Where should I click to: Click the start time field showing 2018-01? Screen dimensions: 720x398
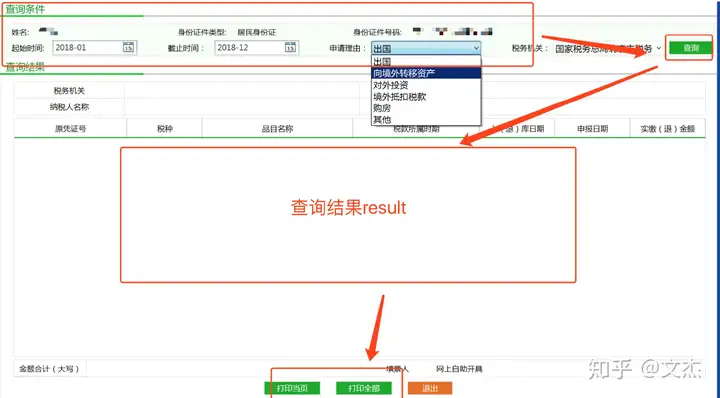(95, 48)
